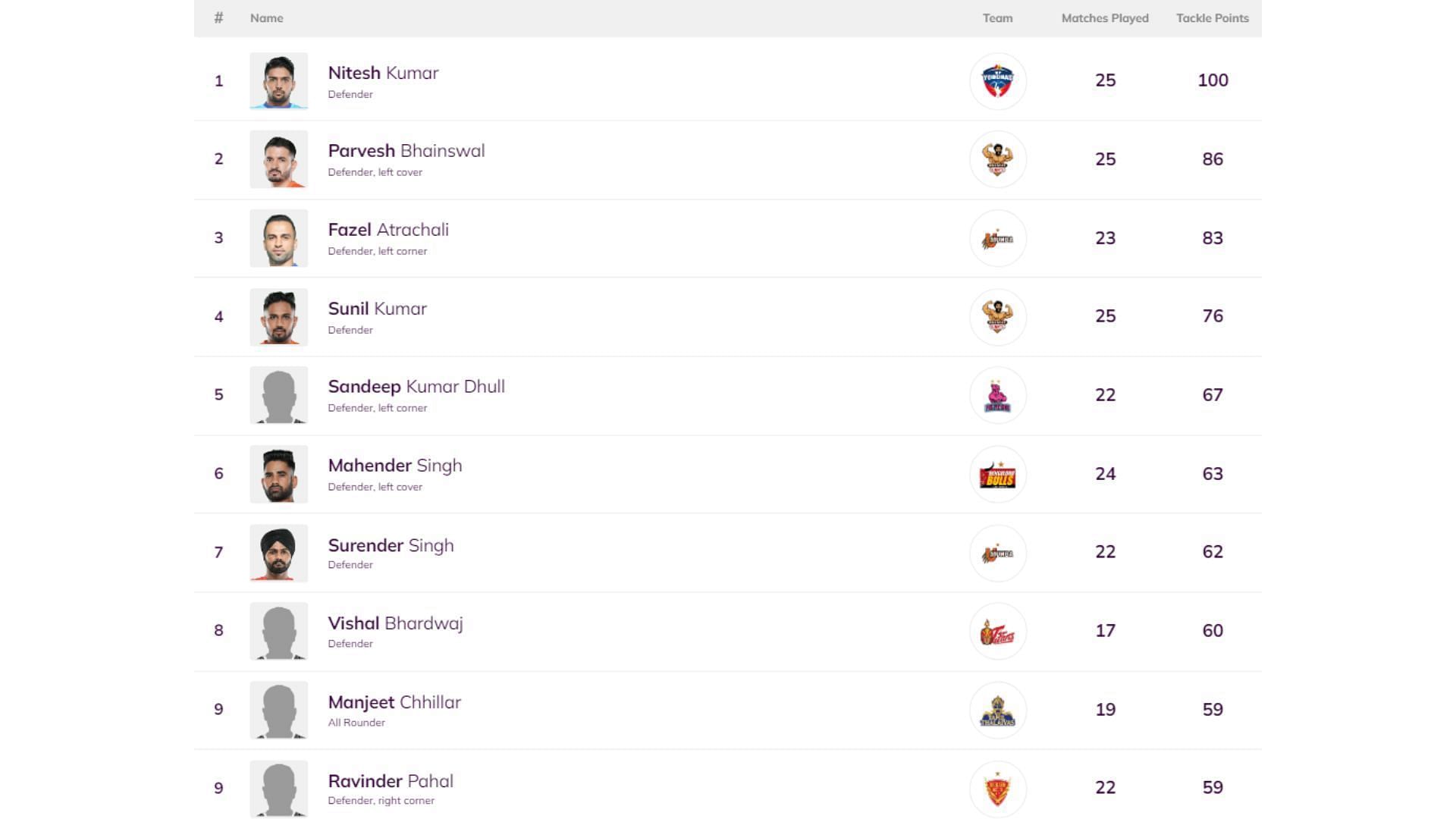
Task: Select the team logo in Ravinder Pahal's row
Action: click(997, 789)
